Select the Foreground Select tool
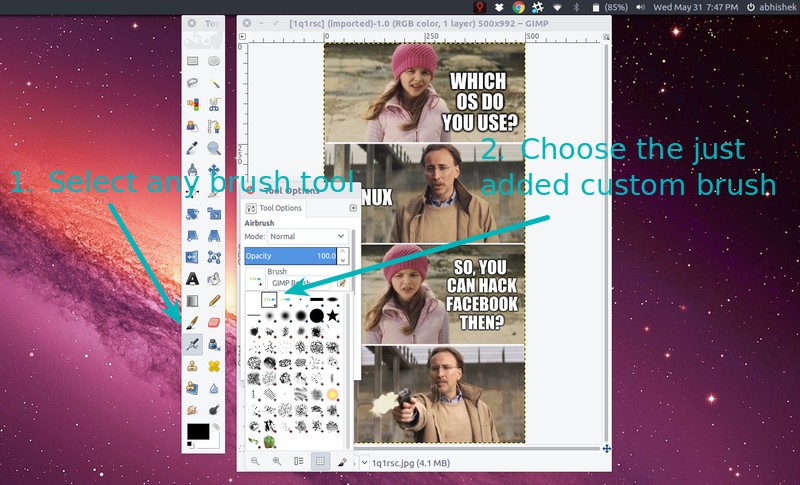800x485 pixels. tap(192, 126)
